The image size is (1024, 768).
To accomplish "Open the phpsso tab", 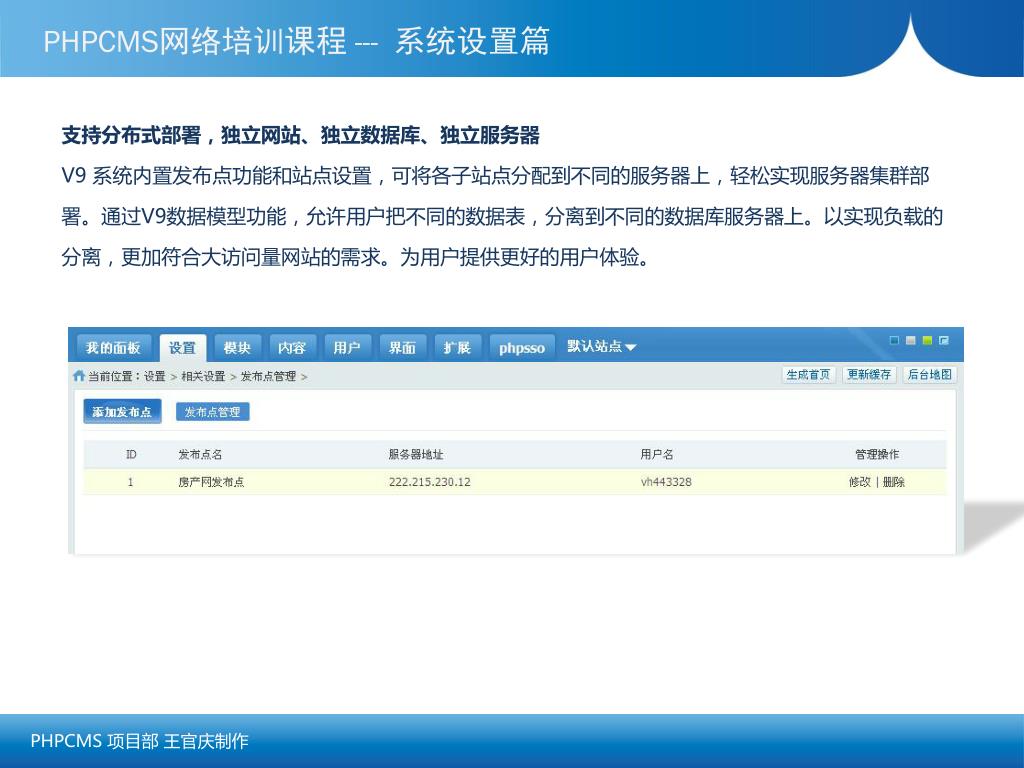I will 522,348.
